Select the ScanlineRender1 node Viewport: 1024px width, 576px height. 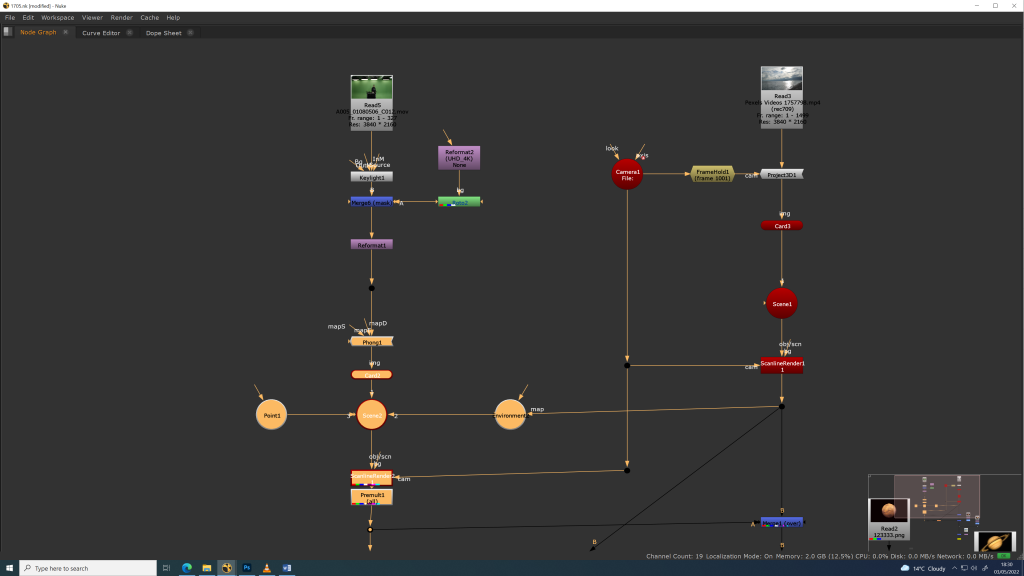(782, 366)
